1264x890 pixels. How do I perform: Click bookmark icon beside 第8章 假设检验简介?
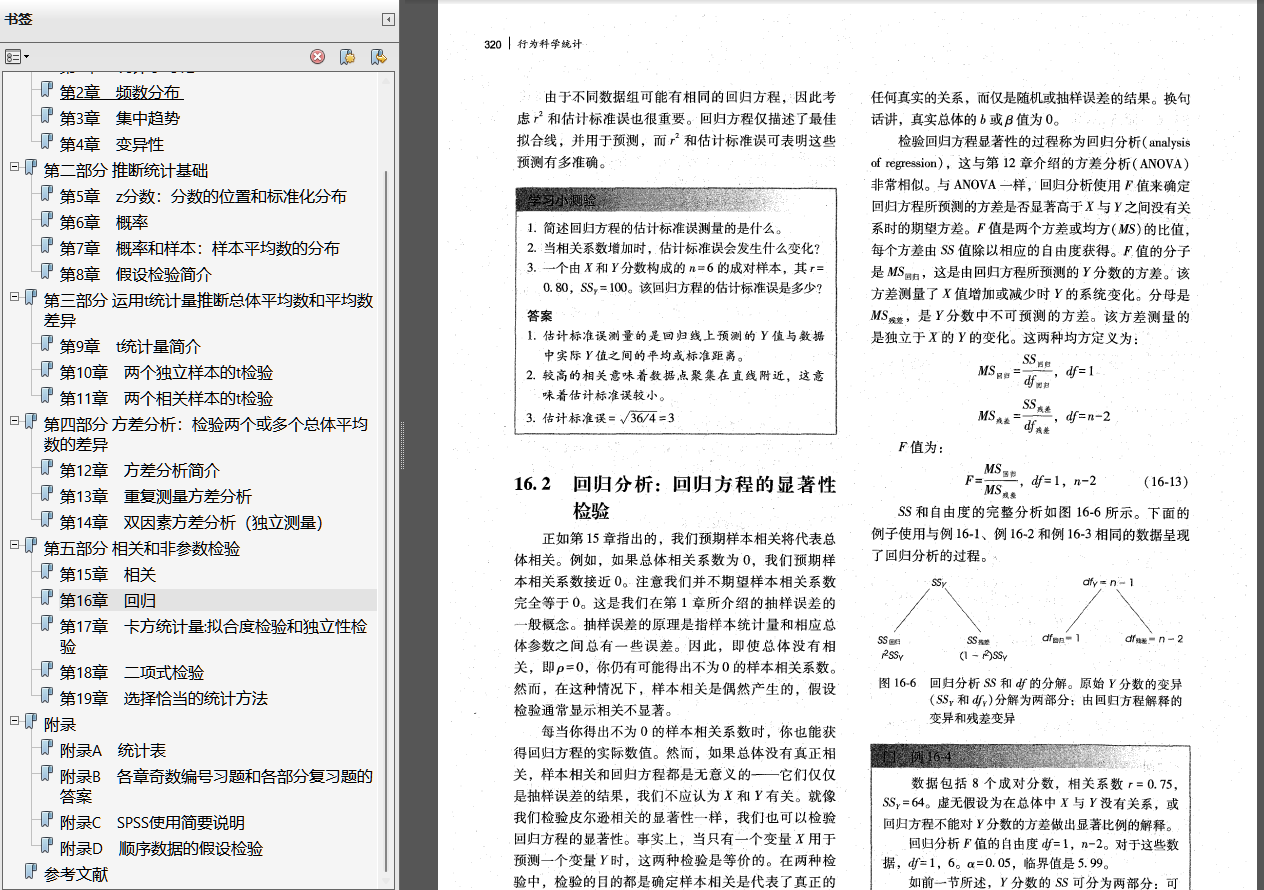[x=47, y=273]
